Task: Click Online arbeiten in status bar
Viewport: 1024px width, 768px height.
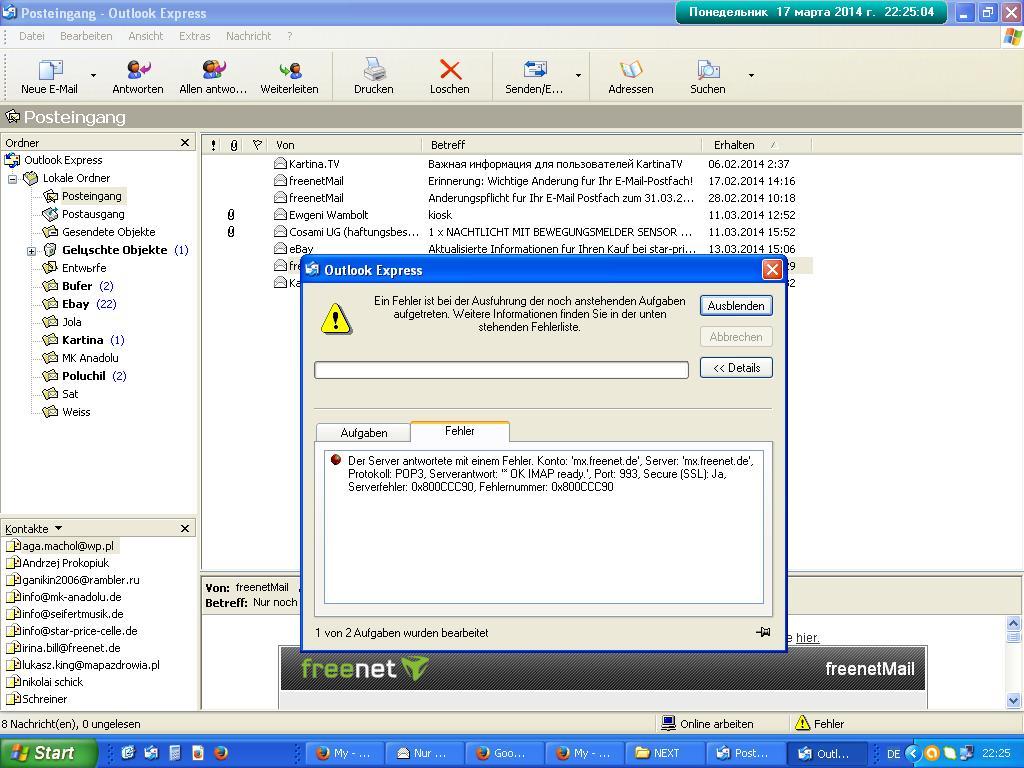Action: pos(708,724)
